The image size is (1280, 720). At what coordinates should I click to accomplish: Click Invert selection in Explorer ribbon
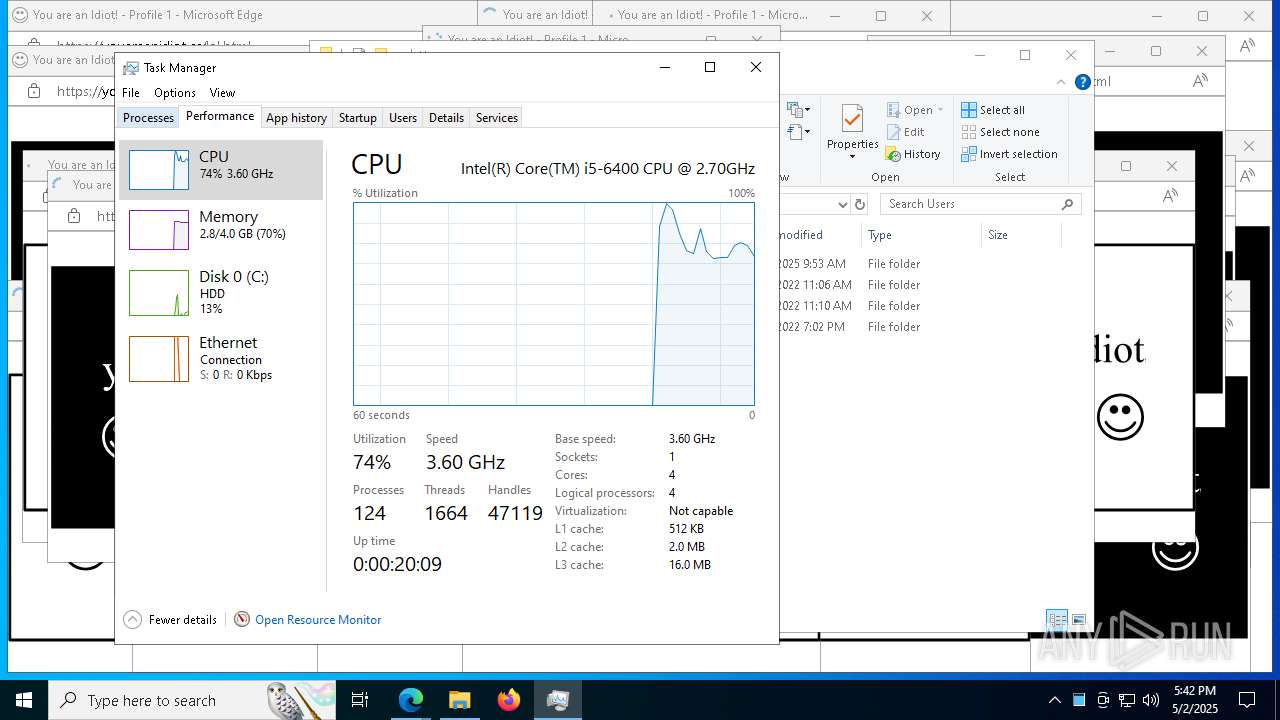1009,154
